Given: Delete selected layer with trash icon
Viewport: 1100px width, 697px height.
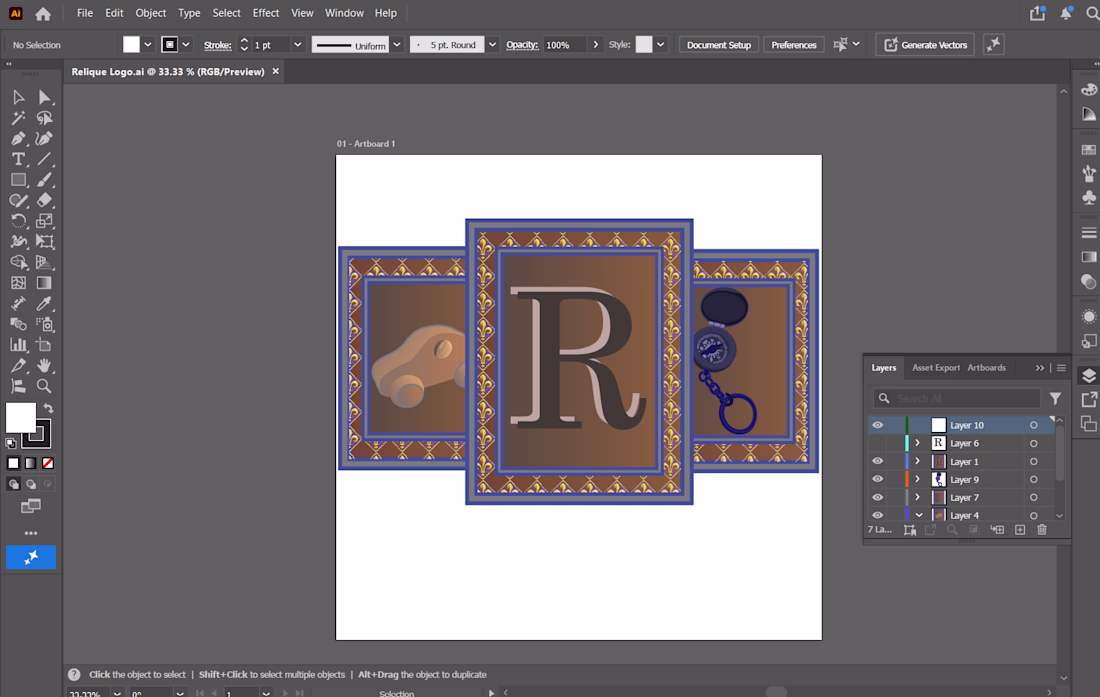Looking at the screenshot, I should (1042, 530).
